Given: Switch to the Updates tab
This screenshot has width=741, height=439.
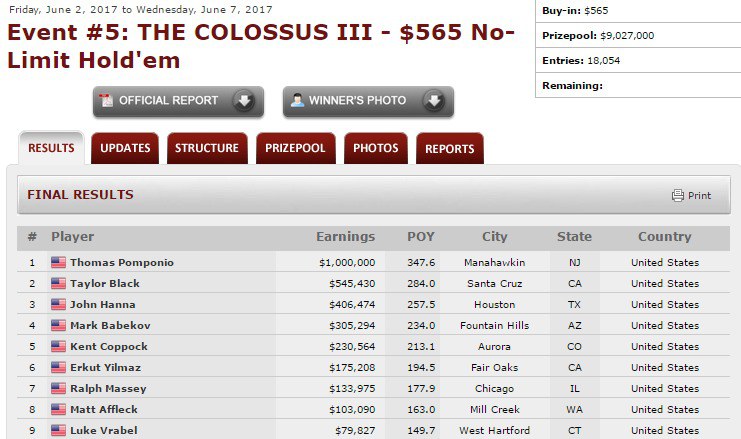Looking at the screenshot, I should [125, 149].
